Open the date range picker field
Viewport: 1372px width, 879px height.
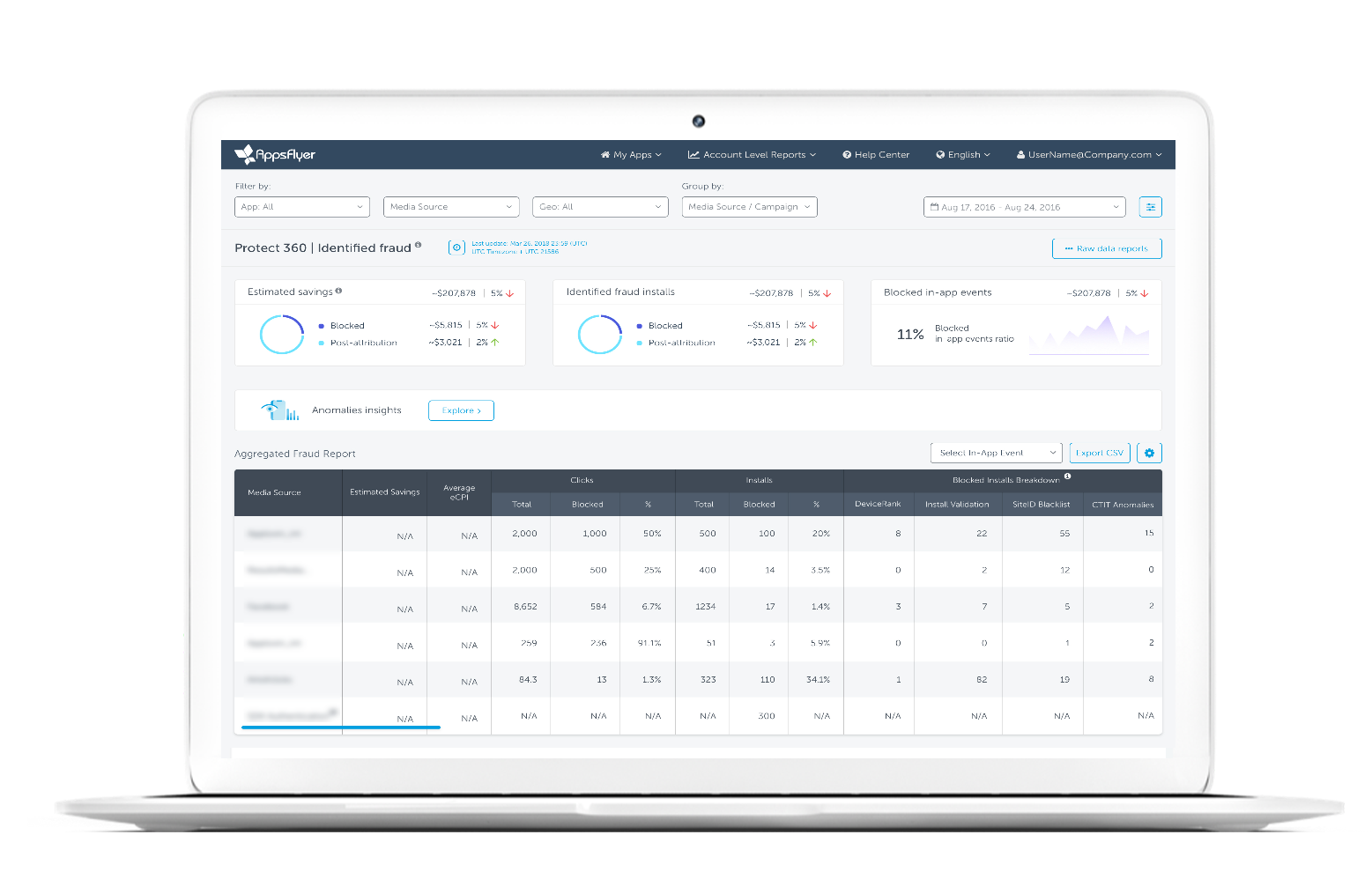point(1024,207)
